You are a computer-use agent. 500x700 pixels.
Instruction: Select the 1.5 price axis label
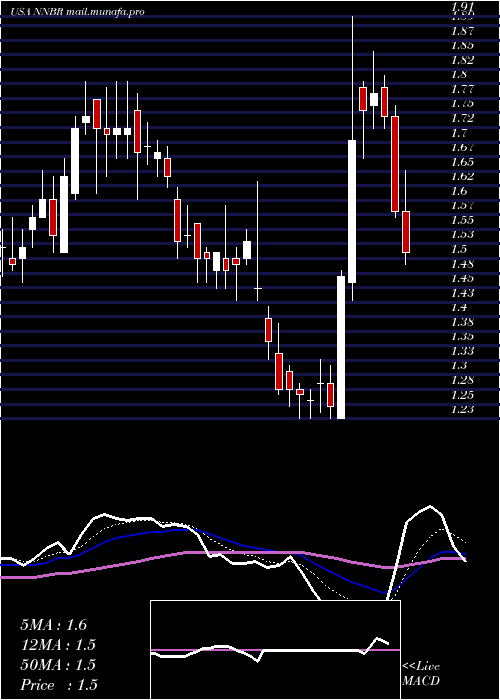point(459,249)
